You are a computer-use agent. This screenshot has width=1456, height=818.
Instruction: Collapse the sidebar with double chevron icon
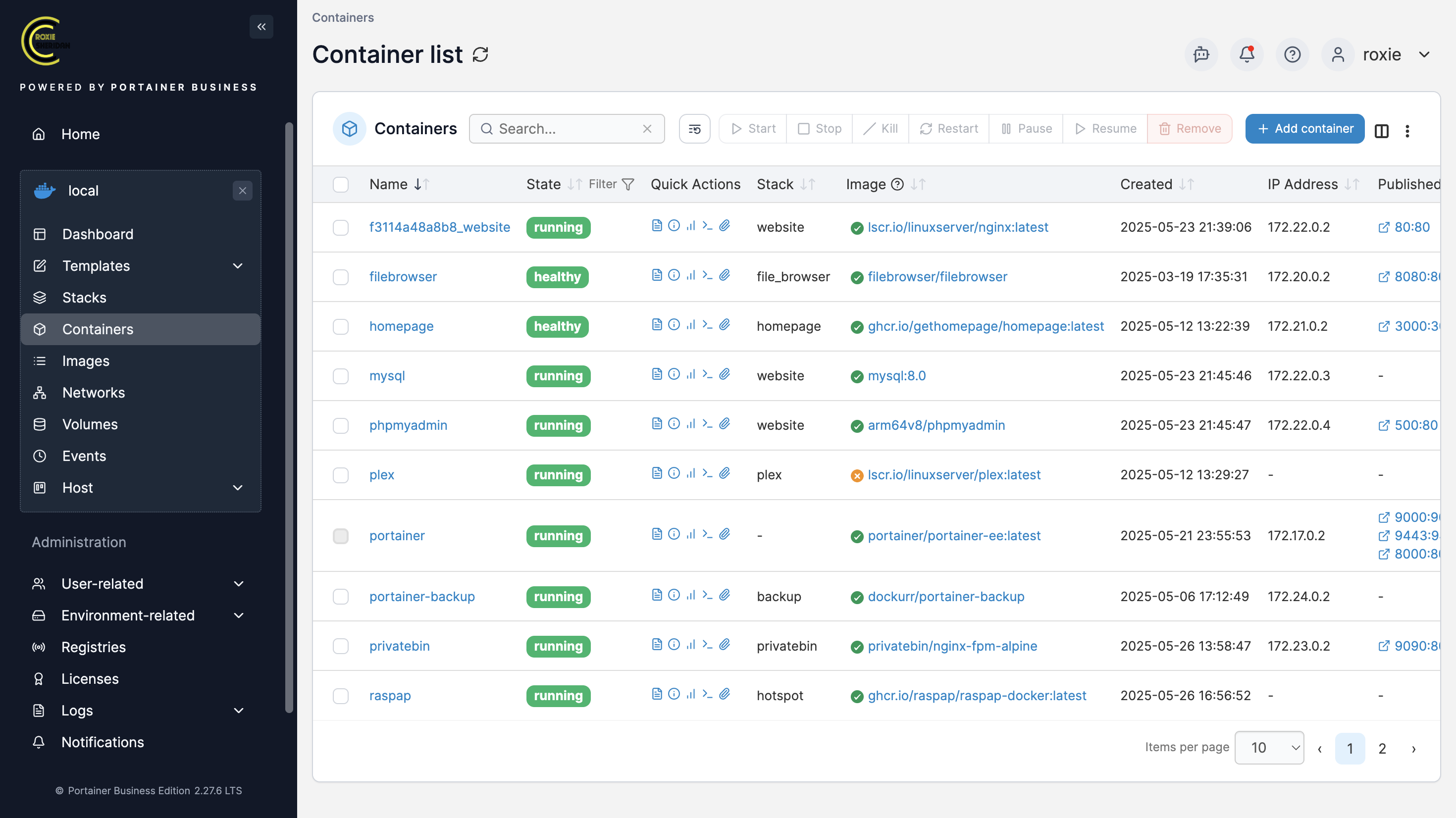(x=261, y=27)
